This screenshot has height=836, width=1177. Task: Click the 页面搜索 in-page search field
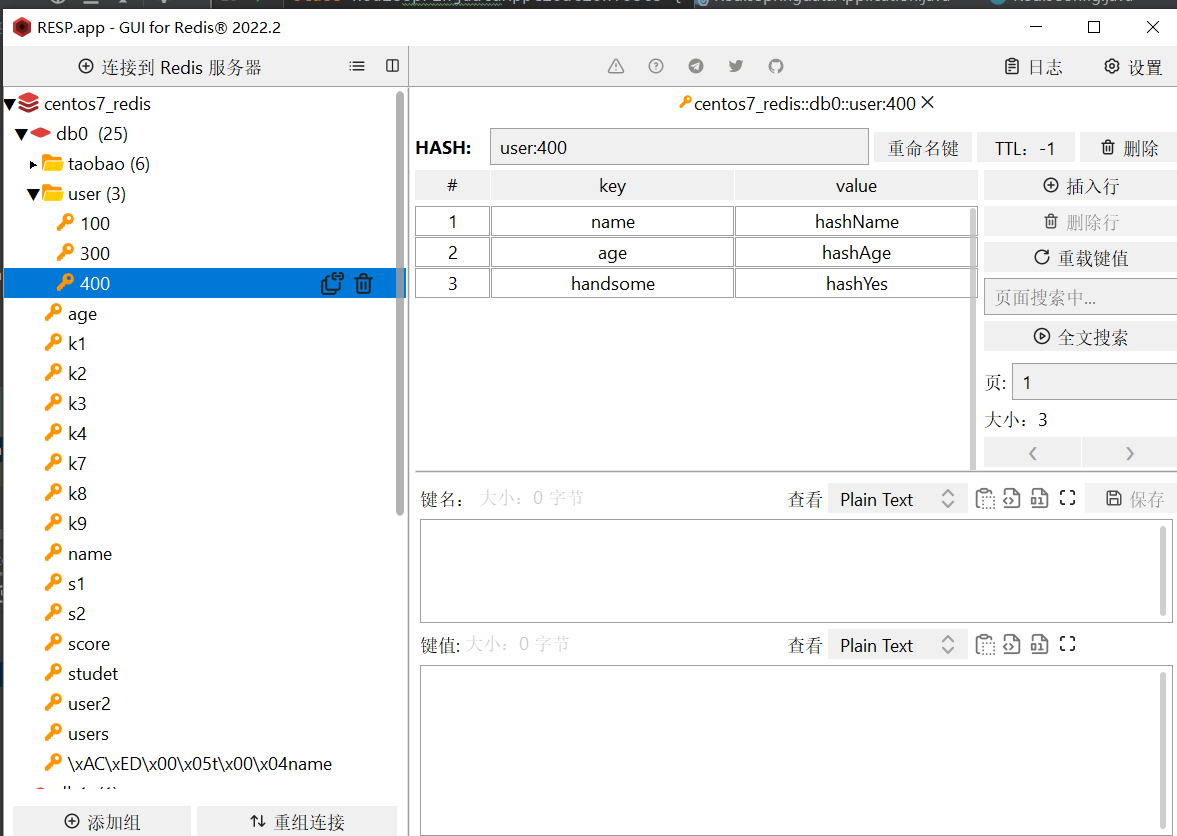(1081, 297)
